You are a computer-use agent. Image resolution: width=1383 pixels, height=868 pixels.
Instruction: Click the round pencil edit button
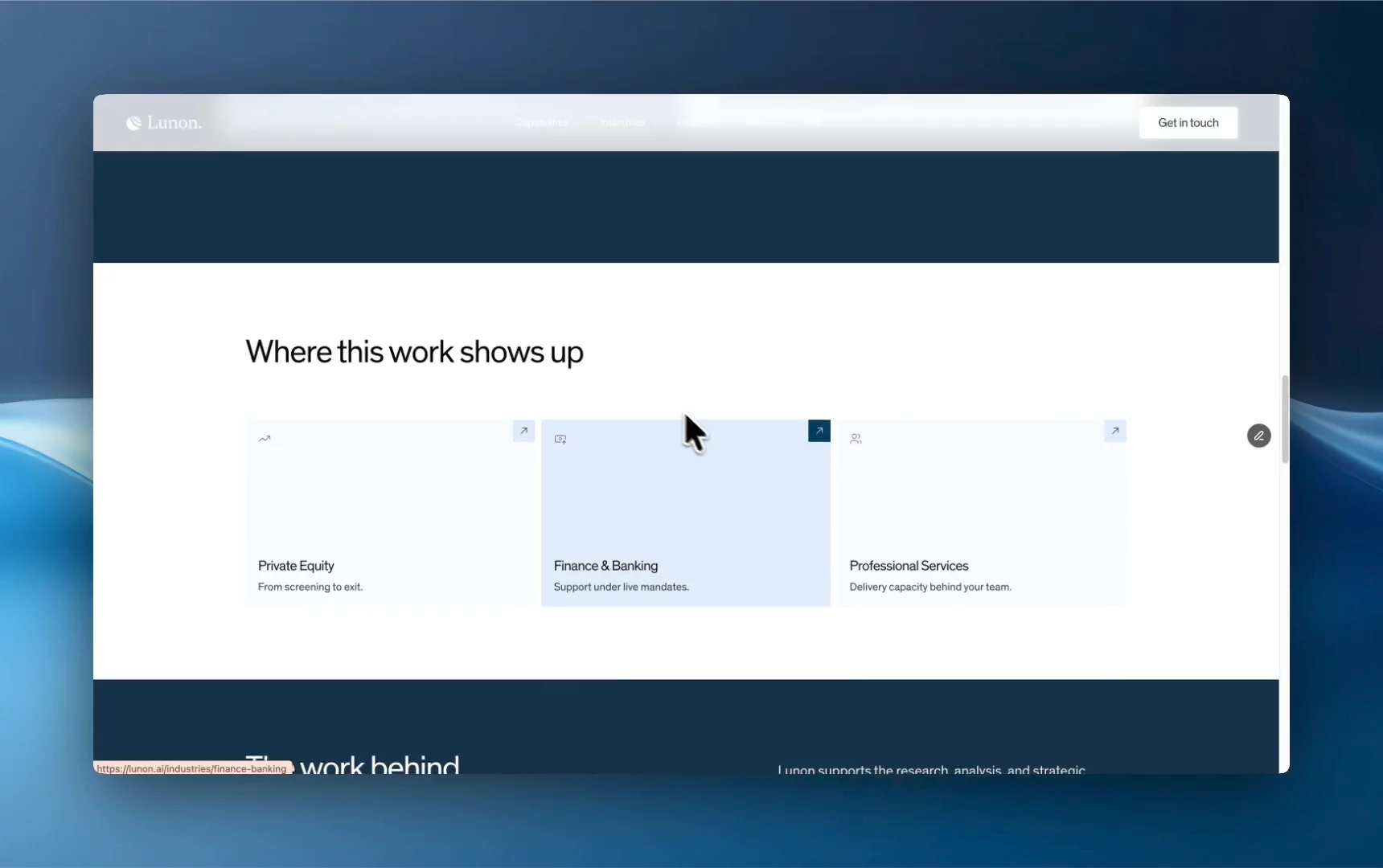(1258, 436)
